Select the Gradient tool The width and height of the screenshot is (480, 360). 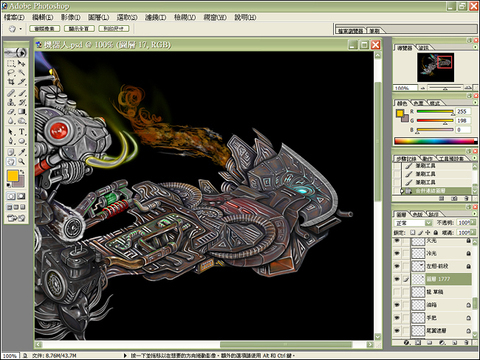point(22,112)
